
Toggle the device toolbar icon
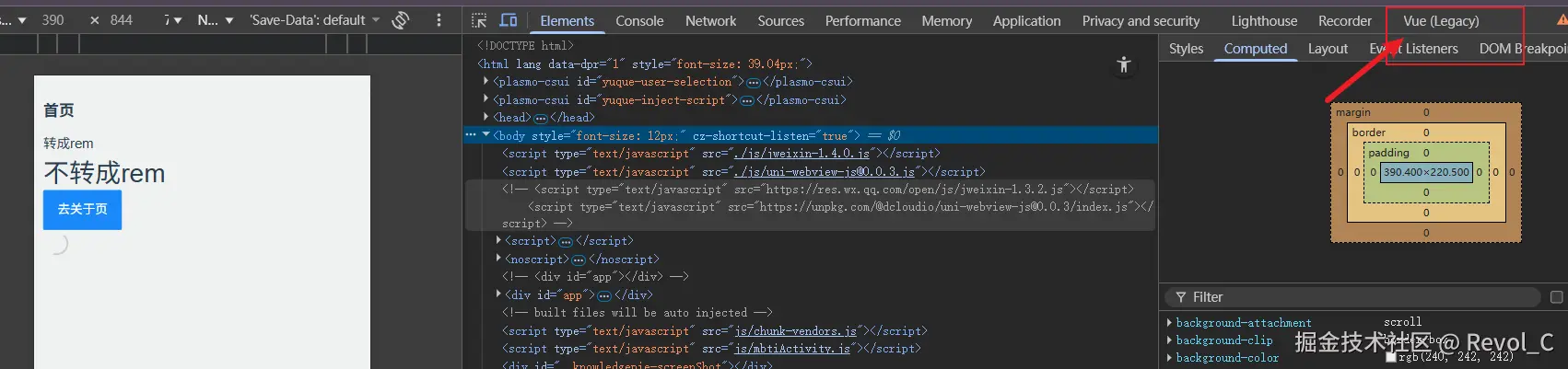(x=509, y=20)
